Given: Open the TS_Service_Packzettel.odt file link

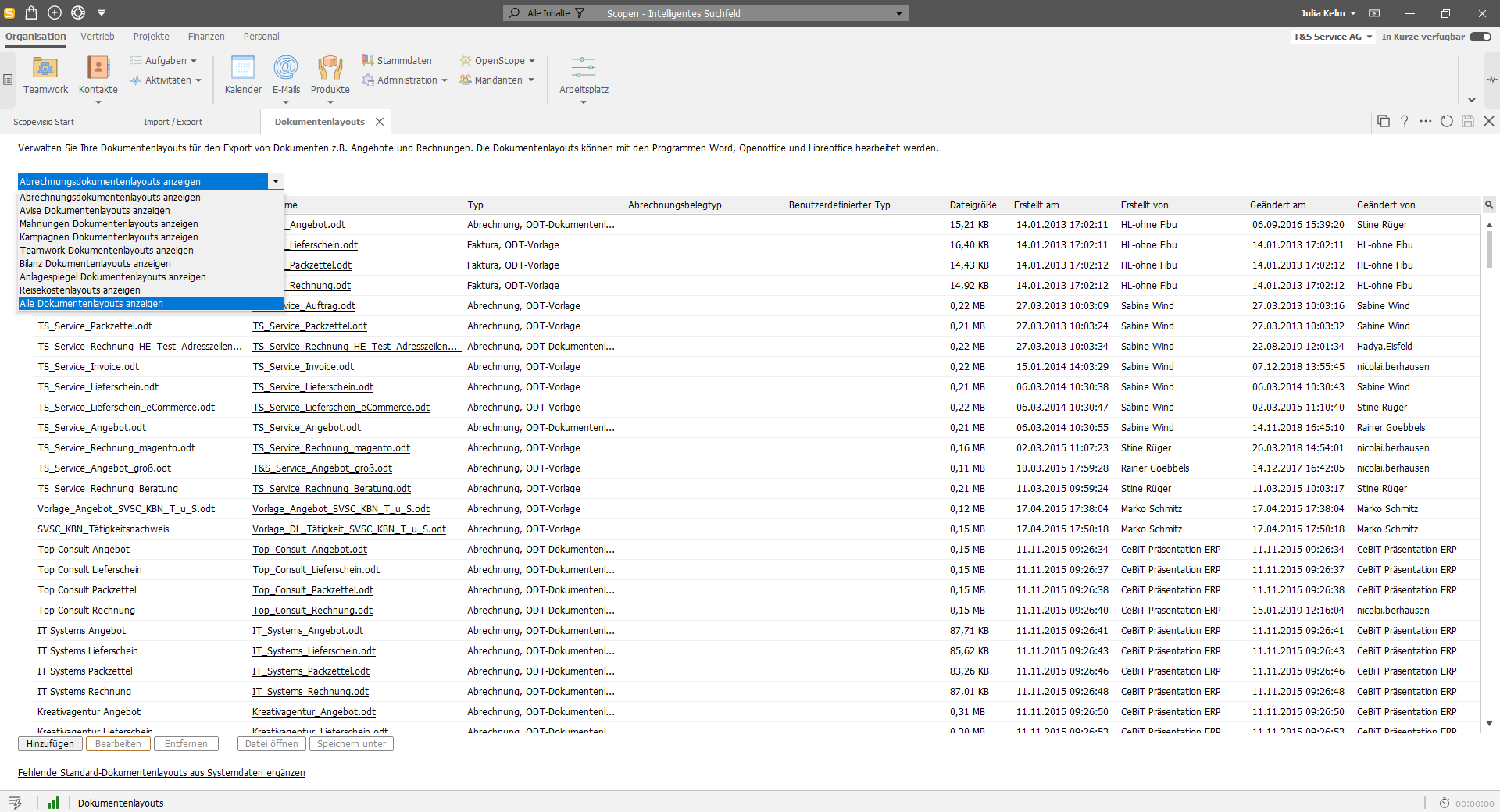Looking at the screenshot, I should (x=309, y=326).
